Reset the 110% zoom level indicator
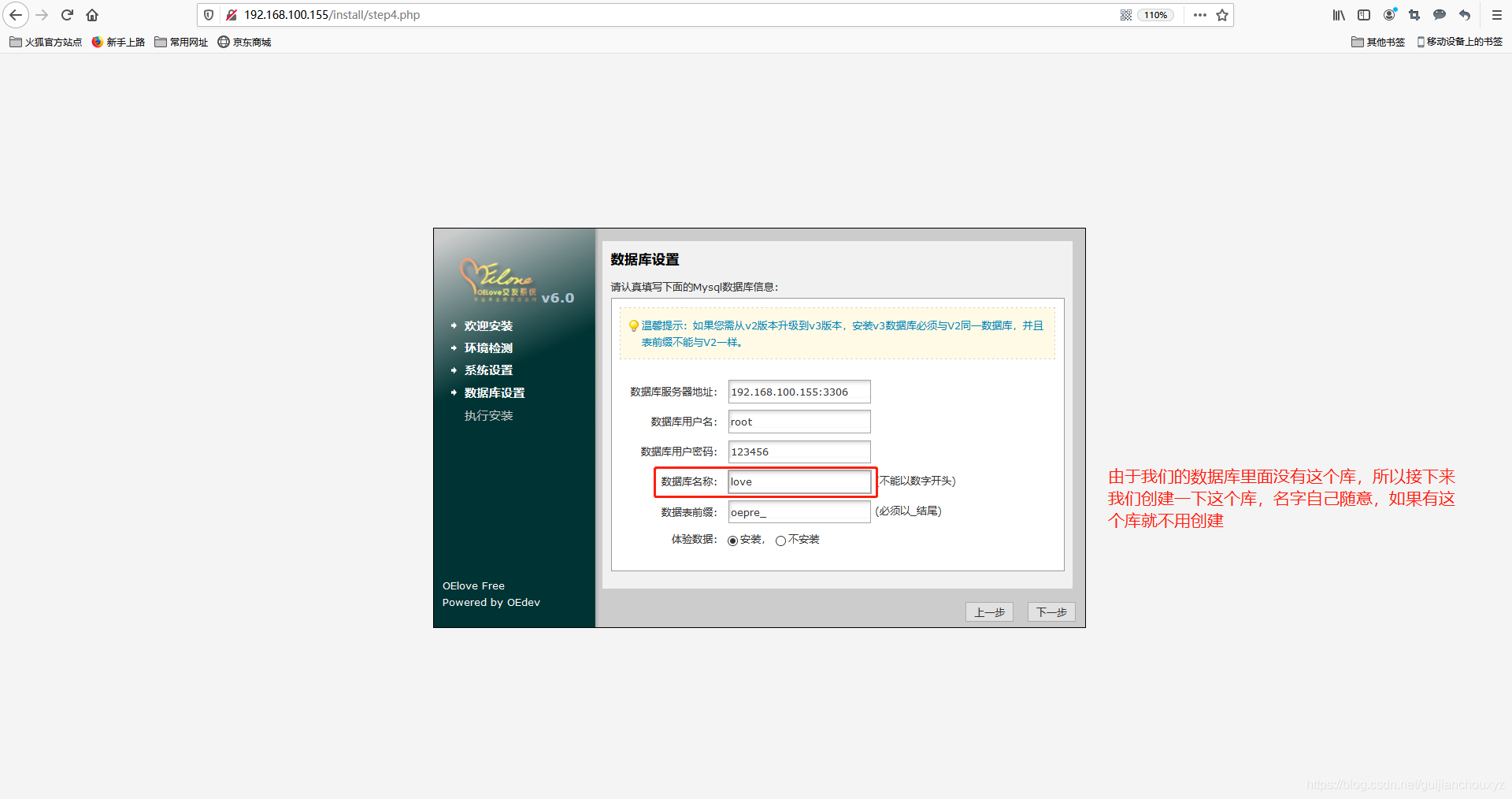Viewport: 1512px width, 799px height. tap(1155, 15)
